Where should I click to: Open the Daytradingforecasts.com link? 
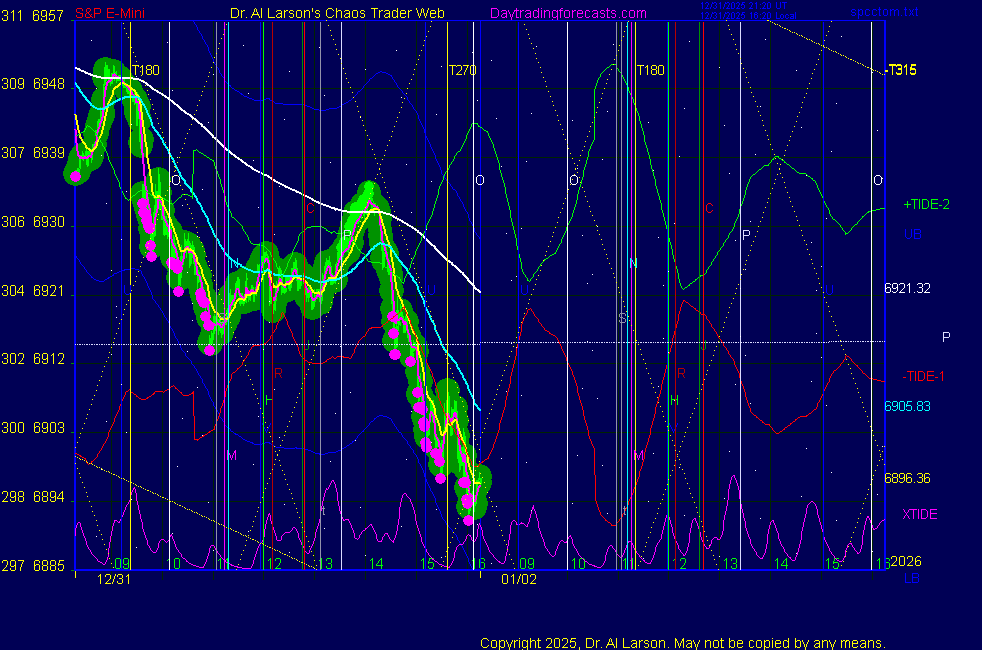coord(567,13)
